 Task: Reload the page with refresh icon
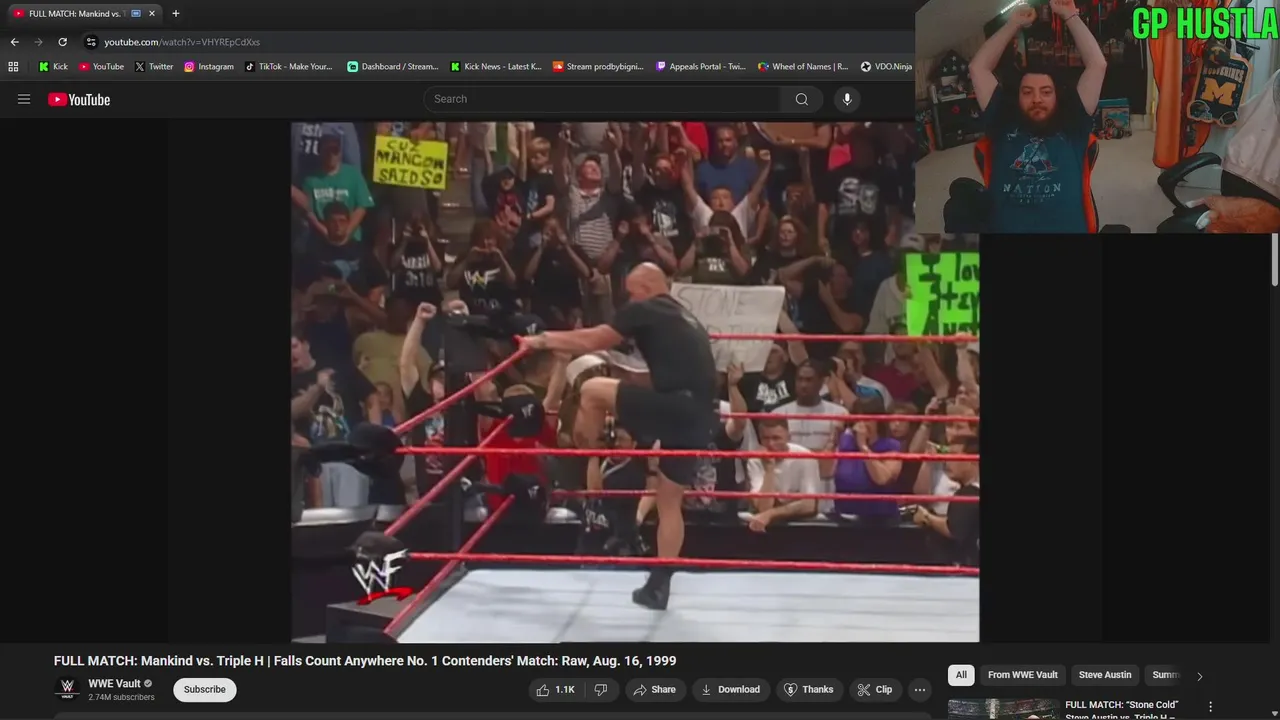click(x=62, y=42)
